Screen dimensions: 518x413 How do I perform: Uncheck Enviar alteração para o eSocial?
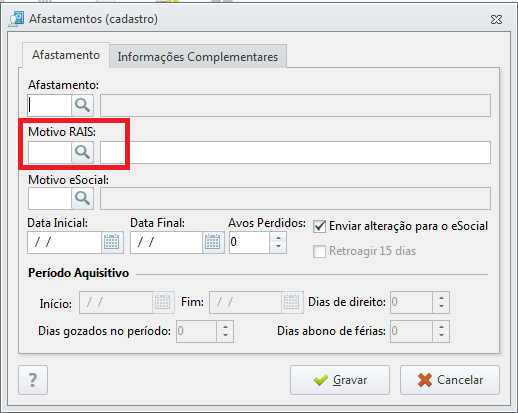[319, 226]
